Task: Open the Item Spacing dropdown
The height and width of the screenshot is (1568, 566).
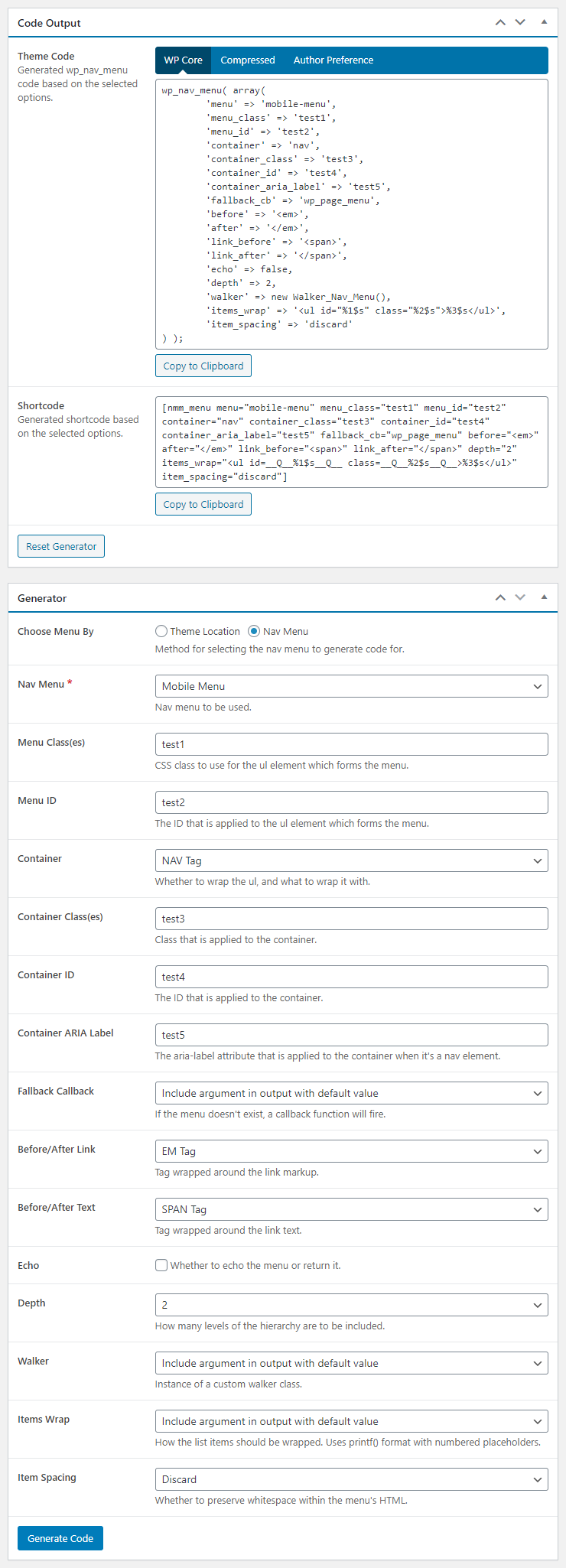Action: (352, 1479)
